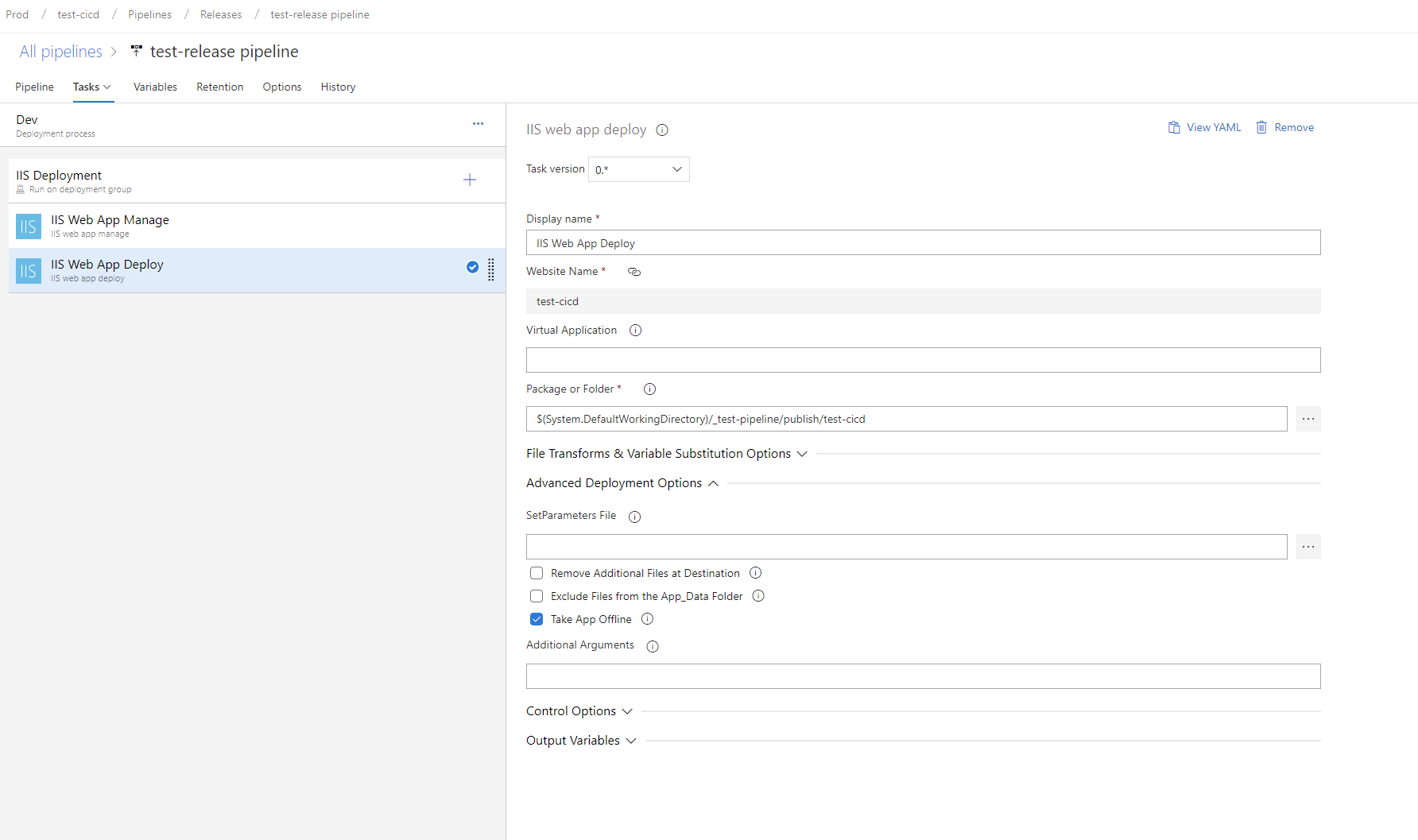
Task: Click the Display name input field
Action: click(x=924, y=242)
